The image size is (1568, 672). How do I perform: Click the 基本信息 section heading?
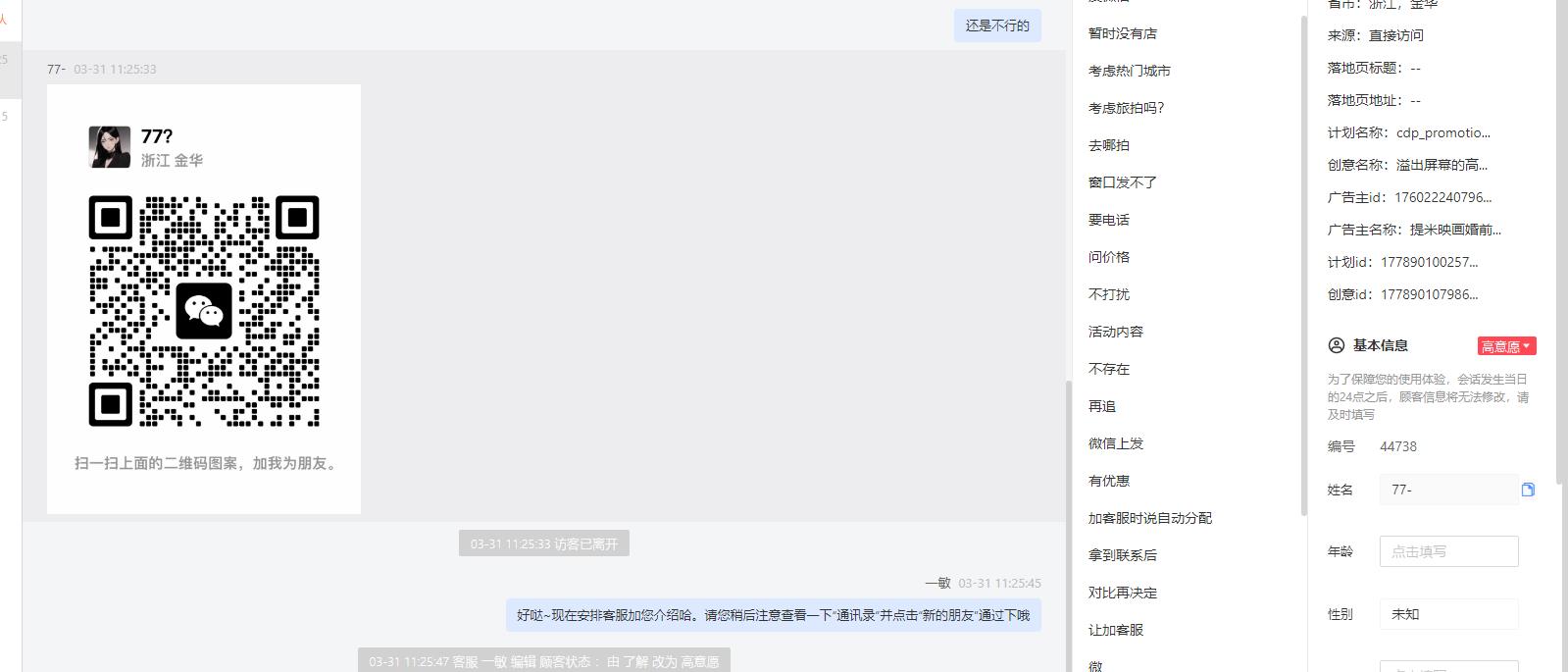[x=1381, y=345]
